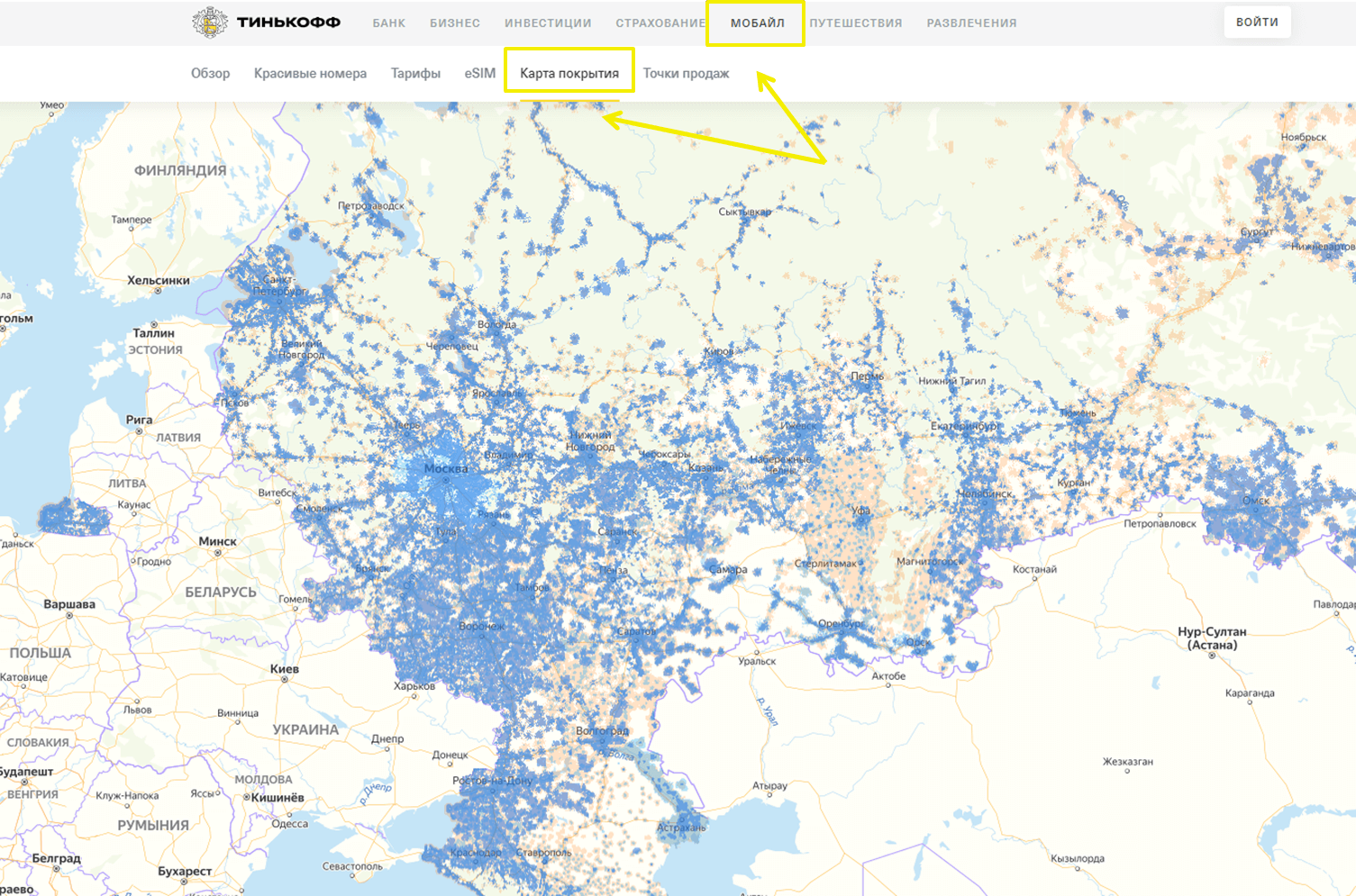Click the Войти login button
The height and width of the screenshot is (896, 1356).
pyautogui.click(x=1257, y=23)
